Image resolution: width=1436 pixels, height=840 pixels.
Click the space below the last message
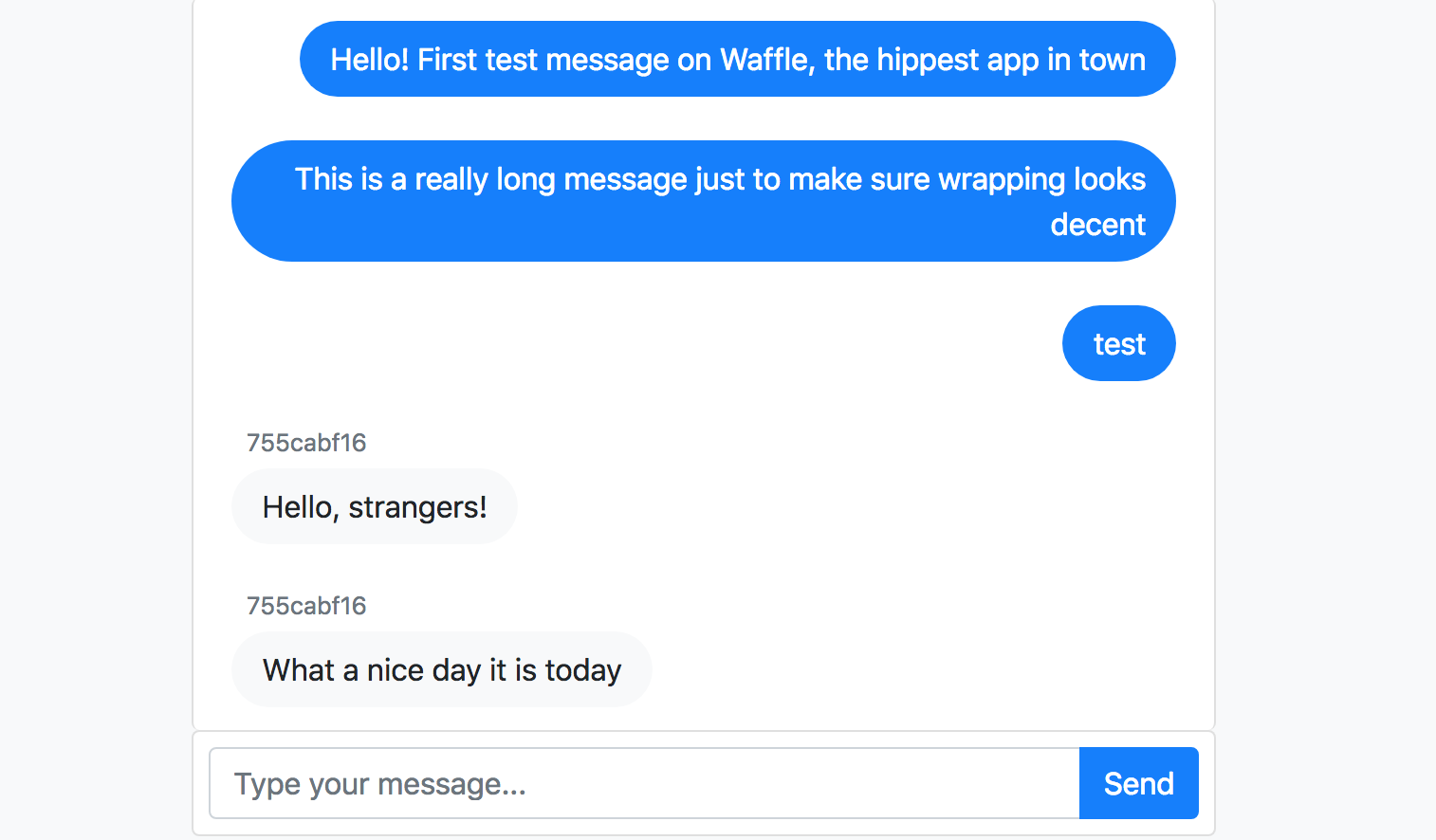pos(702,716)
